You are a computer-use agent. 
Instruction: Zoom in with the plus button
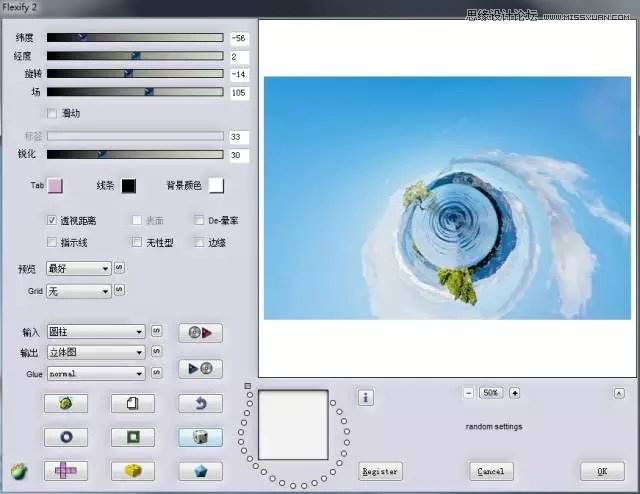pyautogui.click(x=515, y=393)
